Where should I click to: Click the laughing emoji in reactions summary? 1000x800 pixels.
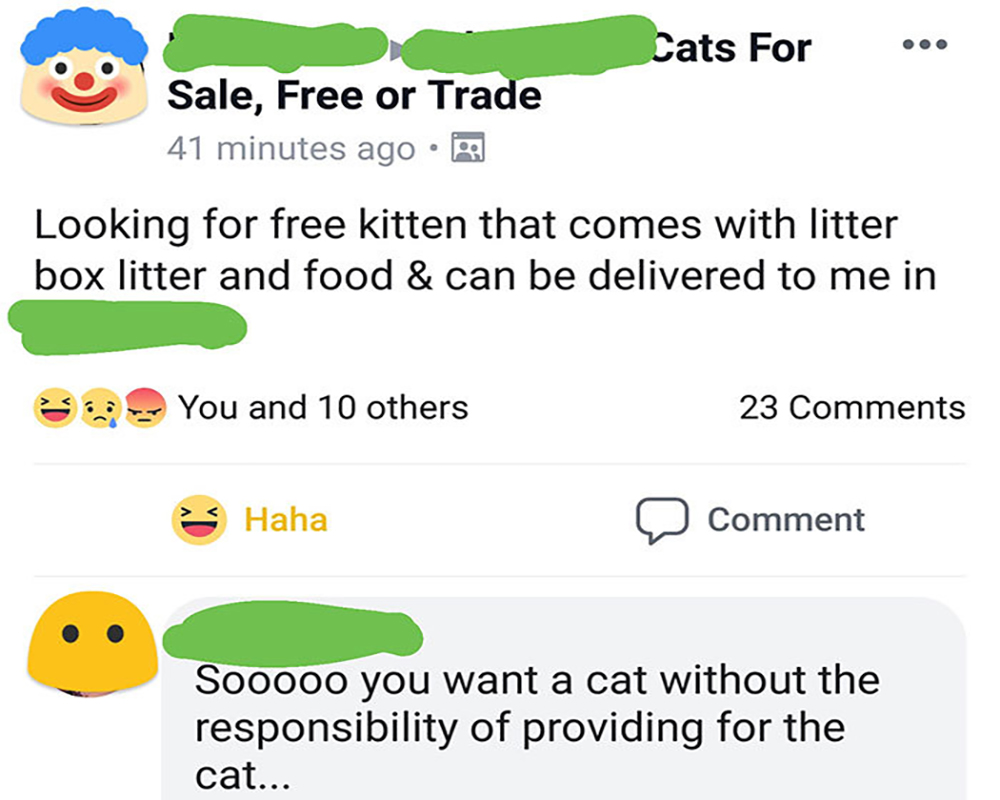coord(53,408)
